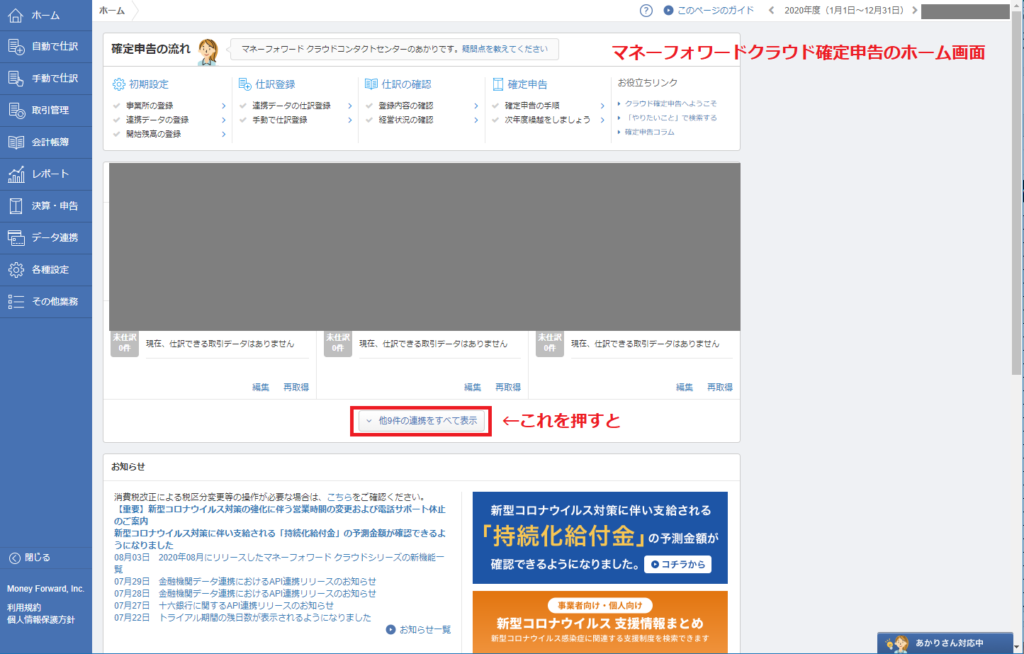Open 利用規約 link in sidebar footer
The height and width of the screenshot is (654, 1024).
click(x=24, y=608)
